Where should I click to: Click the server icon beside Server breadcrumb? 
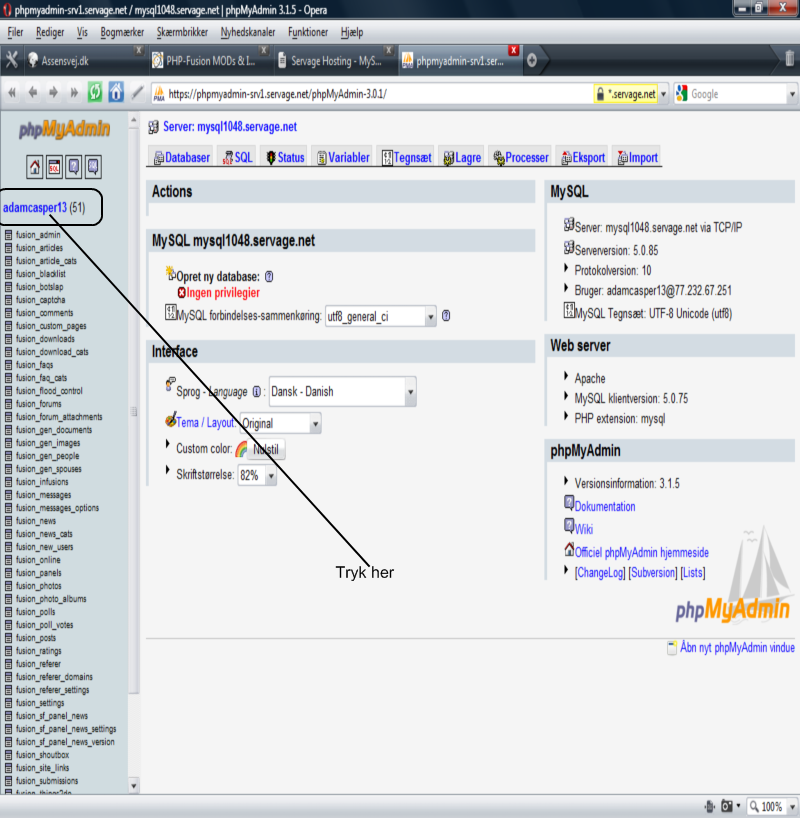(x=153, y=127)
